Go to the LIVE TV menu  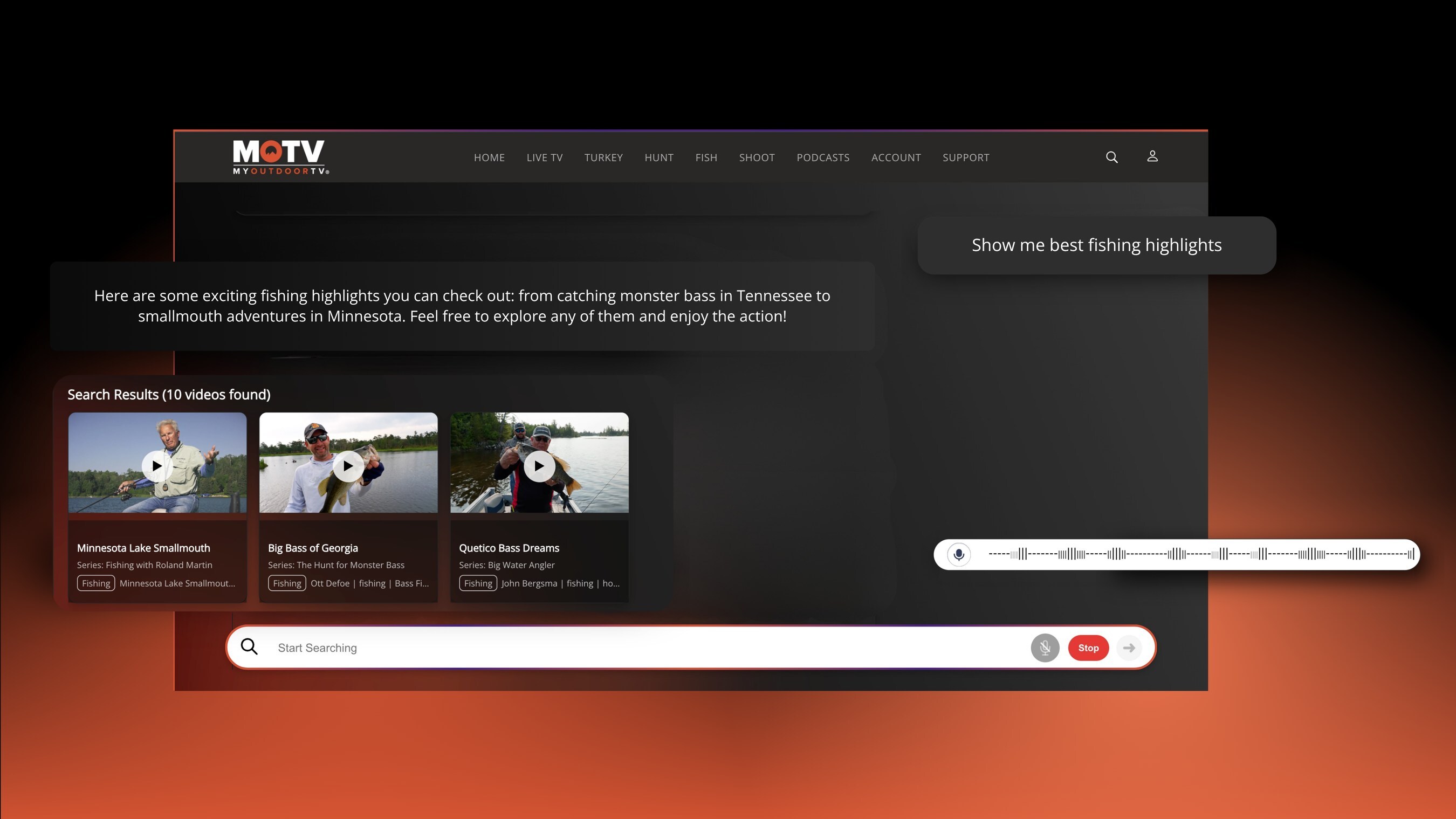(x=544, y=157)
